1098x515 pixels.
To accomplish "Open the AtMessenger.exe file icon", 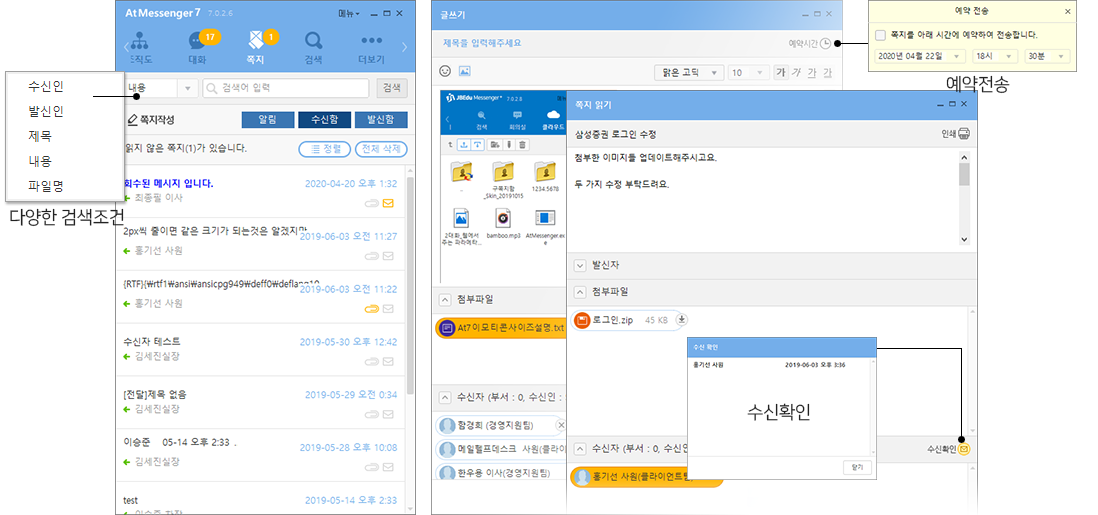I will pyautogui.click(x=544, y=219).
